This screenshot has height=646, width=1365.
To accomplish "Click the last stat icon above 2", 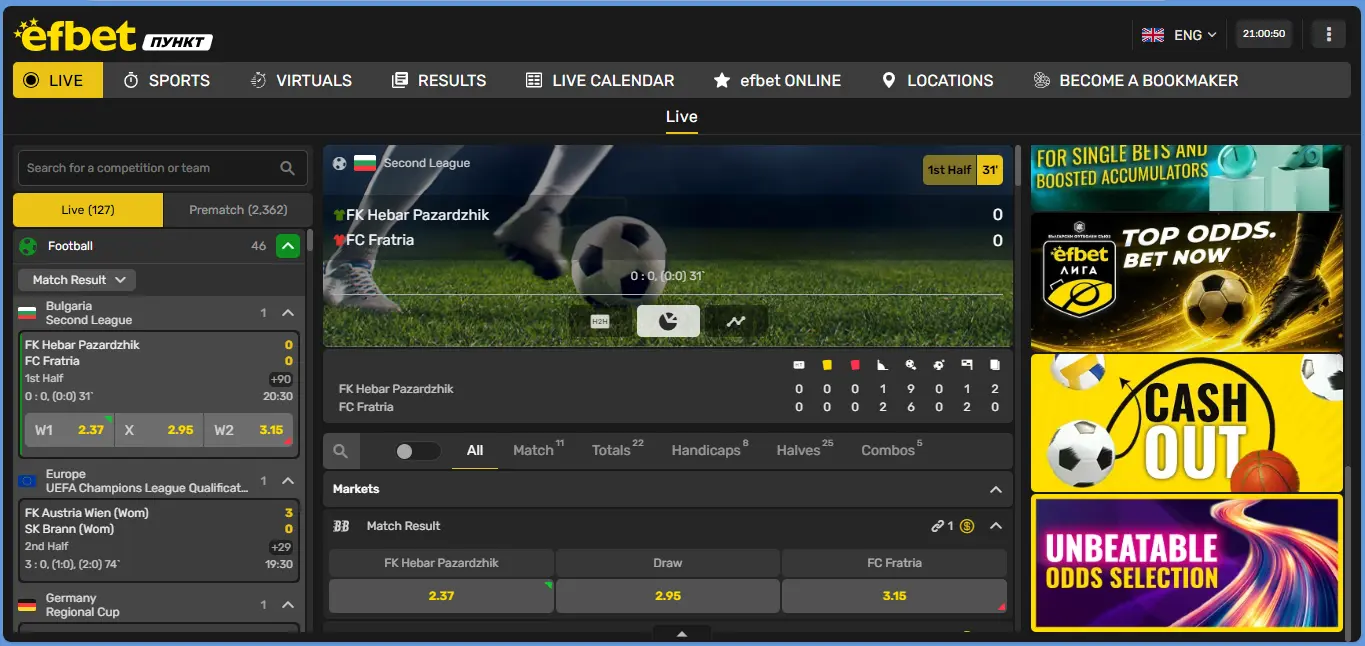I will pyautogui.click(x=995, y=366).
